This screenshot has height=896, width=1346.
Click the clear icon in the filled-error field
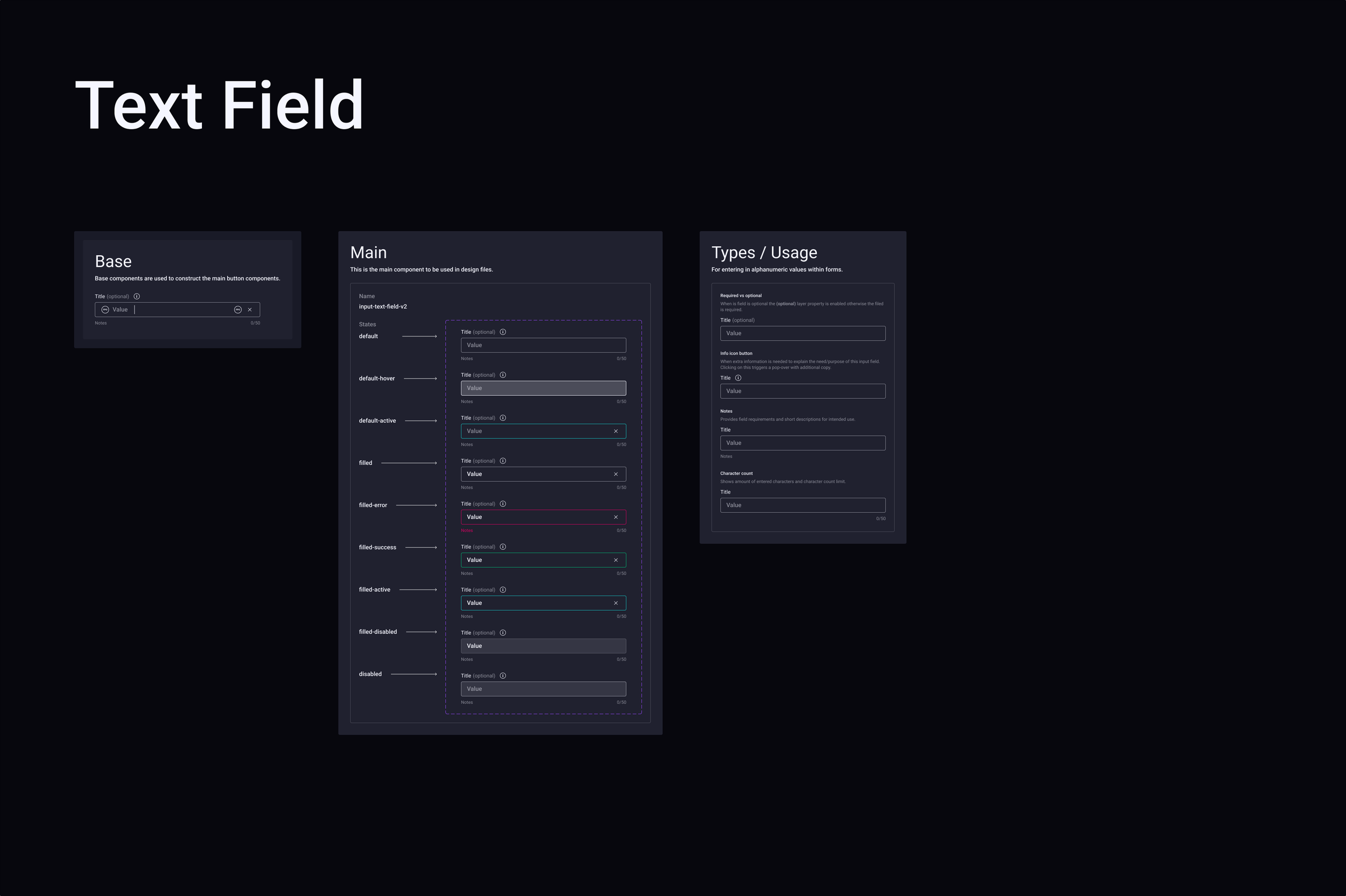pos(616,517)
